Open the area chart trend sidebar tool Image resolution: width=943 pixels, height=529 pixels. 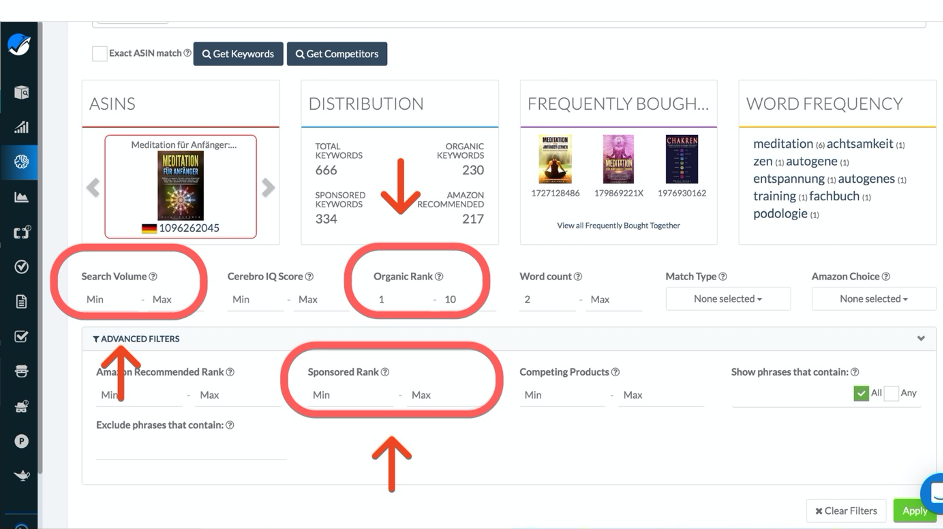point(21,197)
